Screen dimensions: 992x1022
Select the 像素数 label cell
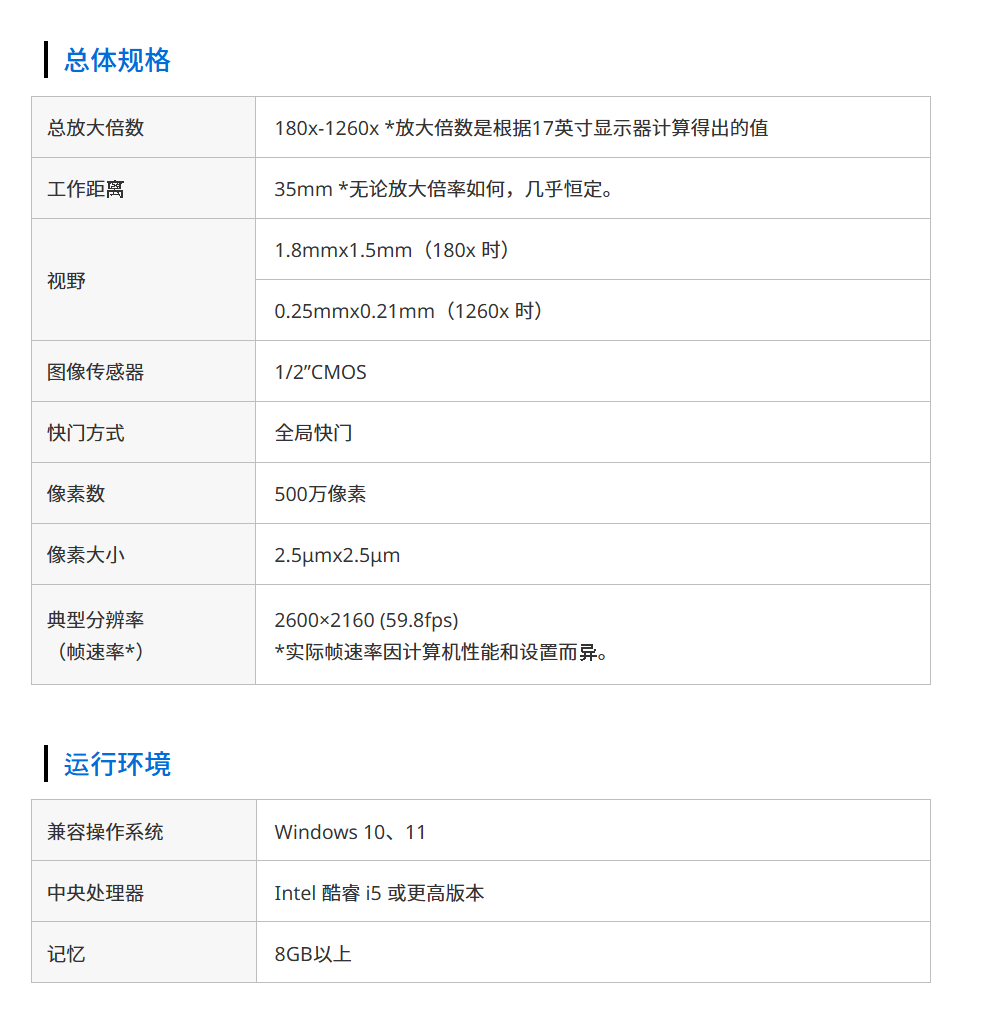(x=143, y=493)
